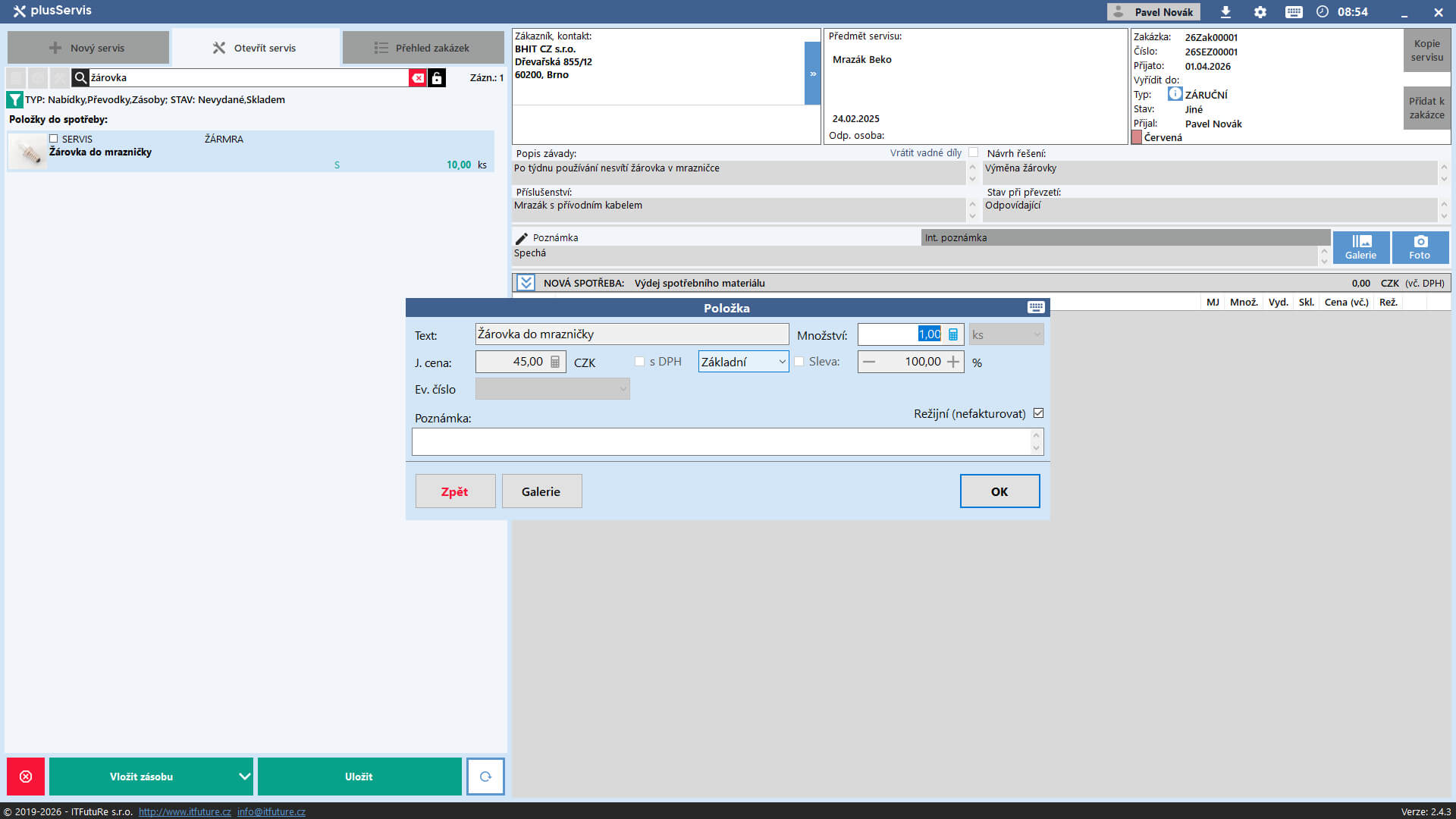This screenshot has width=1456, height=819.
Task: Switch to the Přehled zakázek tab
Action: 422,48
